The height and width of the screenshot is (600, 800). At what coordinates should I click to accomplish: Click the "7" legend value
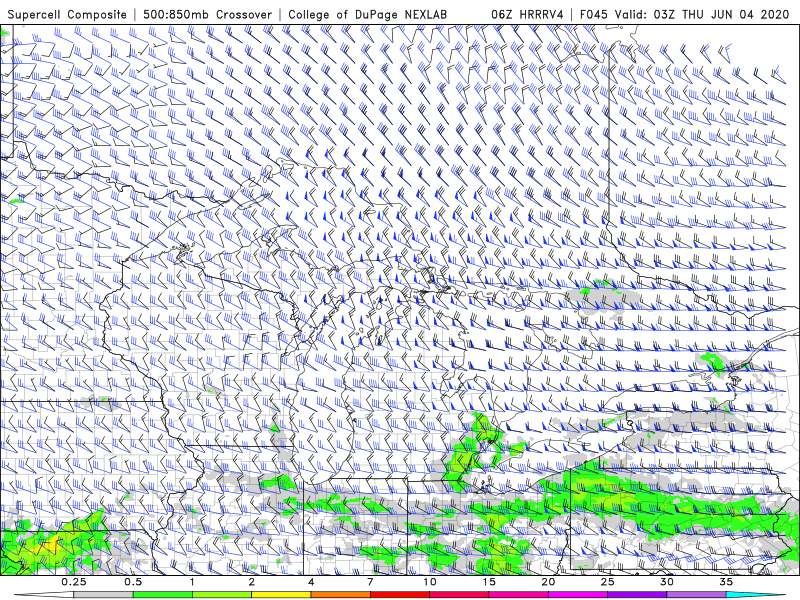370,582
